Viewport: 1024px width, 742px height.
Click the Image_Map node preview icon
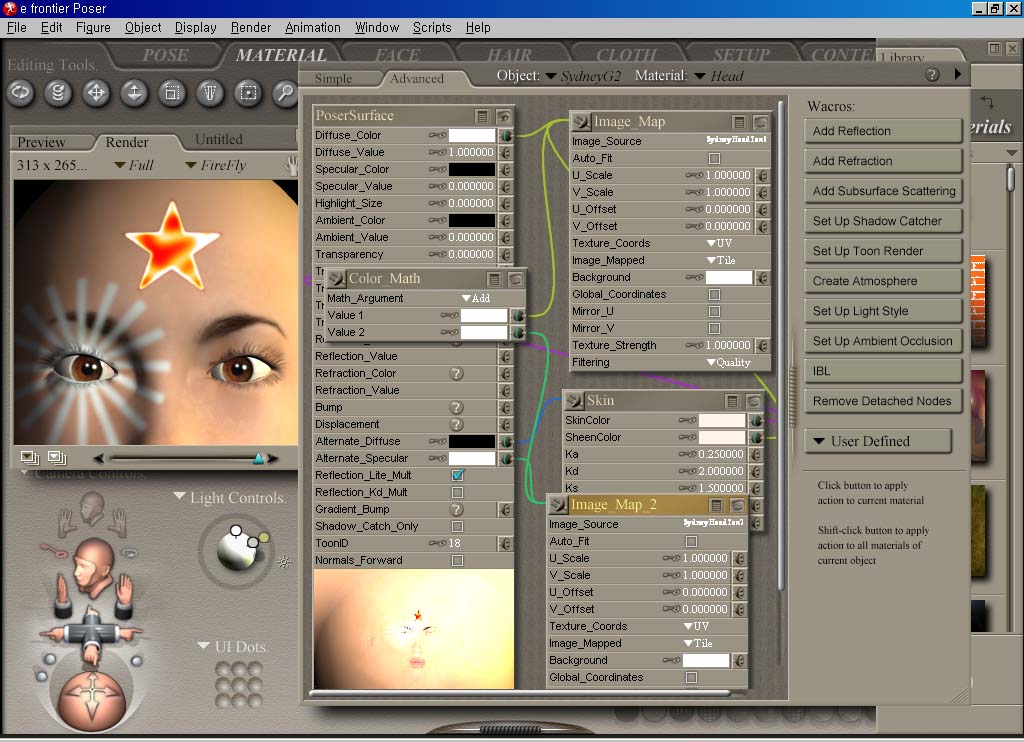(760, 122)
